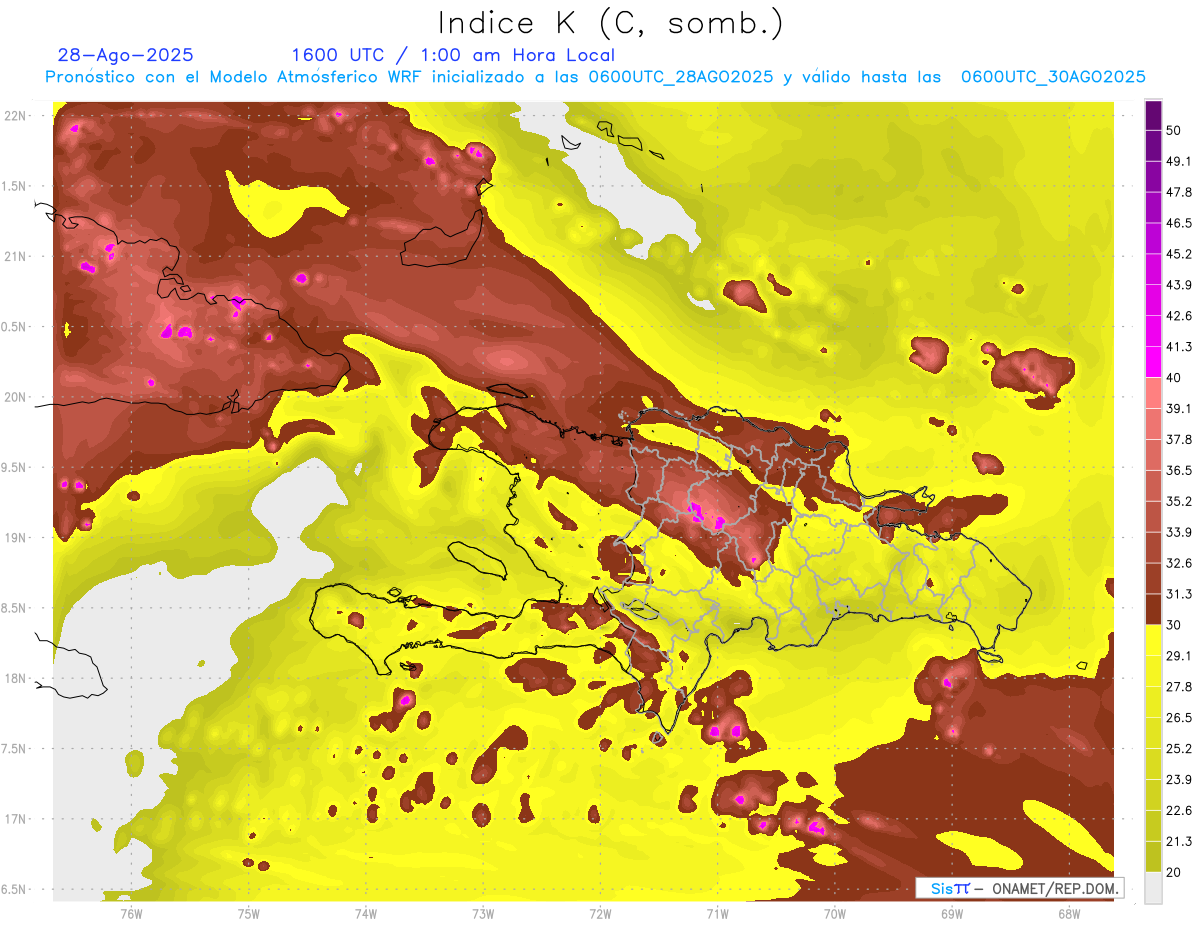Viewport: 1200px width, 927px height.
Task: Click the colorbar value '41.3'
Action: tap(1178, 347)
